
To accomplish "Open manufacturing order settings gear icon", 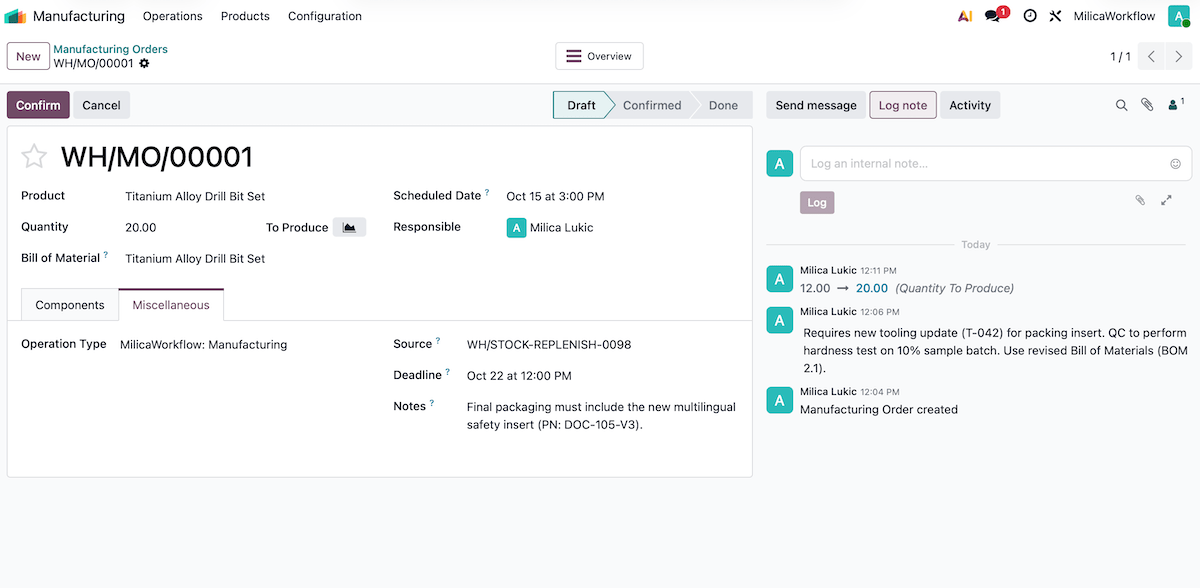I will point(143,62).
